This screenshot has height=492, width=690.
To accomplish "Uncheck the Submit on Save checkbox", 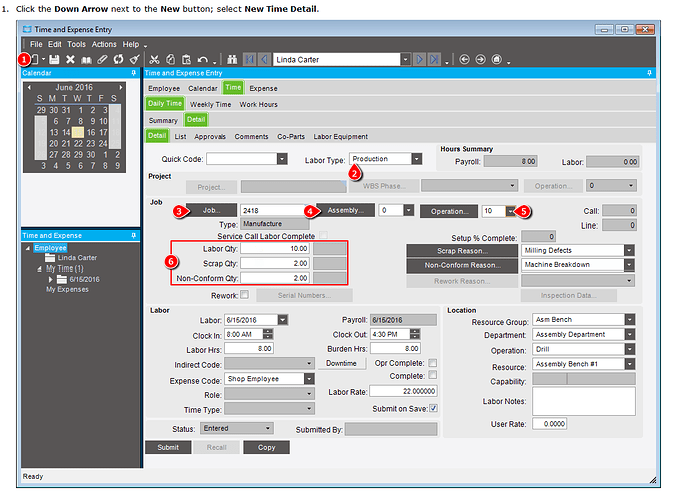I will (433, 408).
